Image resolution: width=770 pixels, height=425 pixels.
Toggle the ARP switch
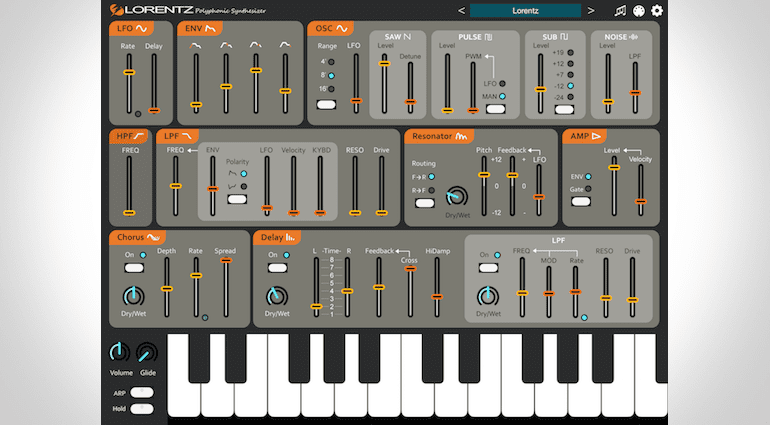142,393
